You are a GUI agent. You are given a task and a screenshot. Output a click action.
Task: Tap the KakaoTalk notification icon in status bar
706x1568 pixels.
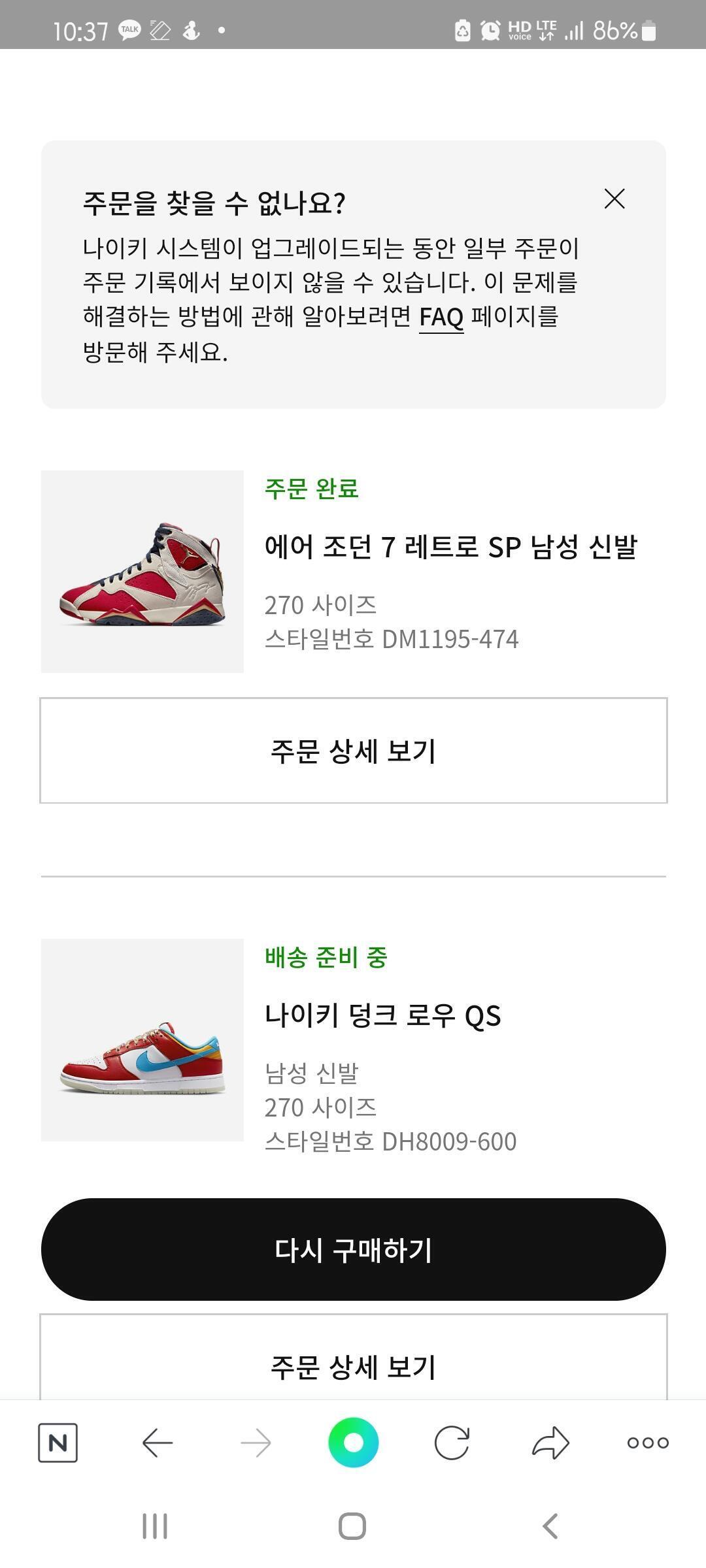click(x=129, y=30)
